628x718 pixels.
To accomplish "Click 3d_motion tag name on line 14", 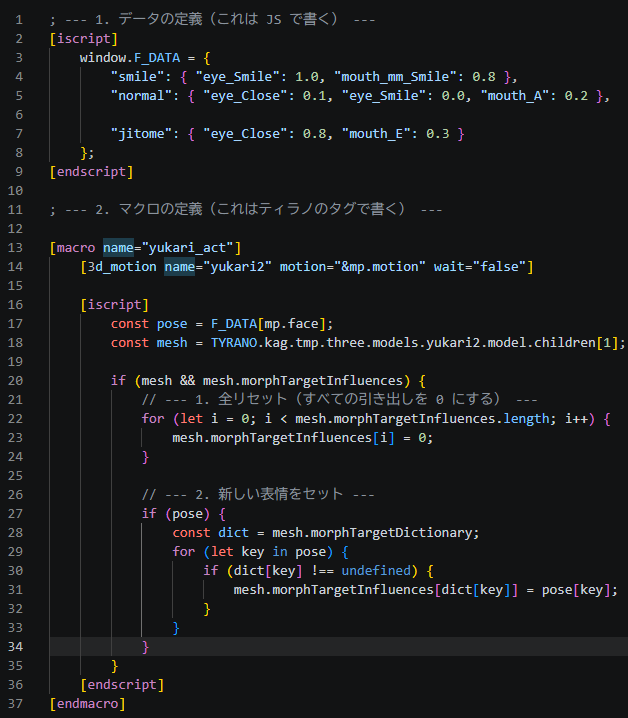I will click(122, 267).
